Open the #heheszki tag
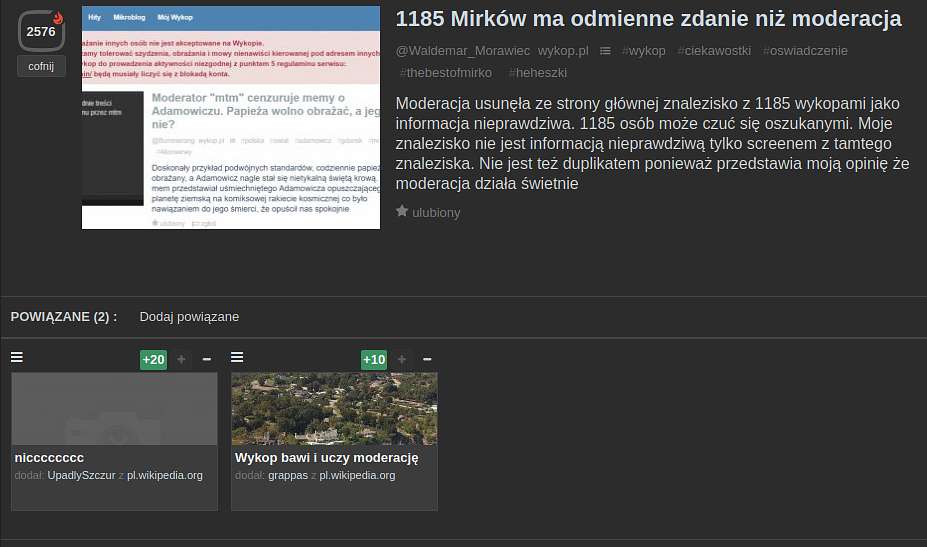This screenshot has height=547, width=927. (x=537, y=73)
